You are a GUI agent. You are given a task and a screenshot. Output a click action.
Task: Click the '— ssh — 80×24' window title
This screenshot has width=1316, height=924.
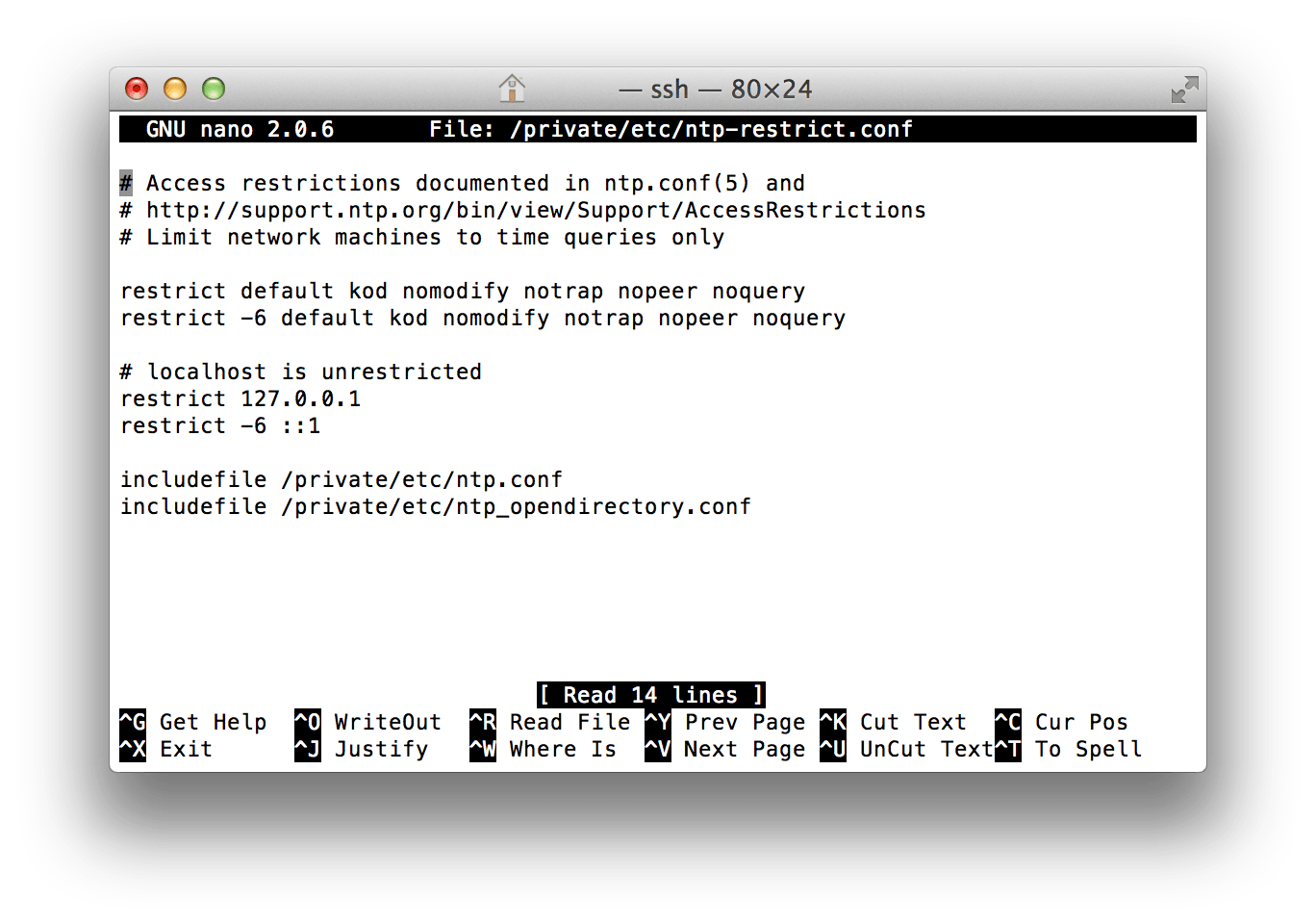coord(715,90)
